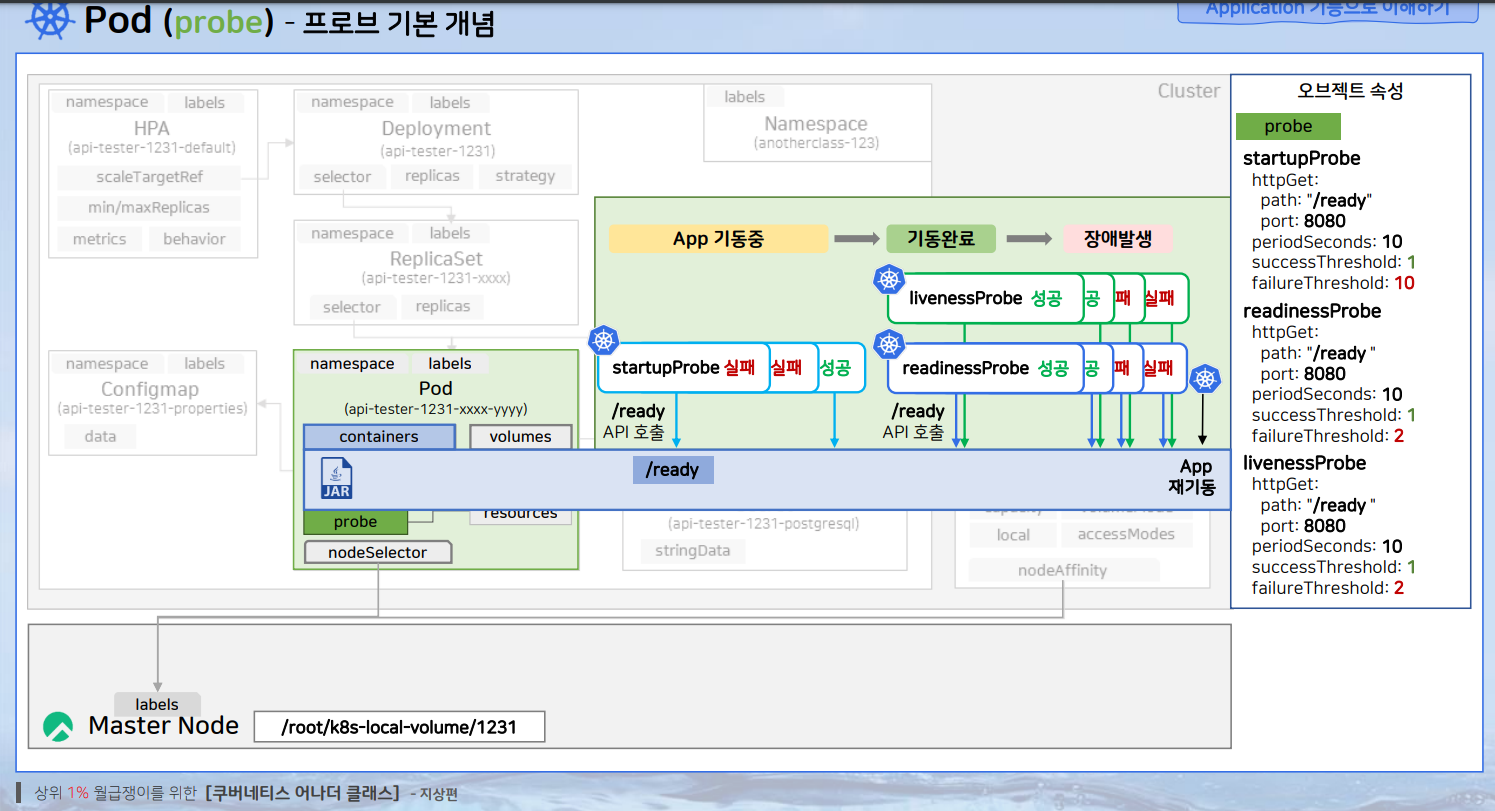Viewport: 1495px width, 811px height.
Task: Click the readinessProbe 성공 card
Action: point(985,368)
